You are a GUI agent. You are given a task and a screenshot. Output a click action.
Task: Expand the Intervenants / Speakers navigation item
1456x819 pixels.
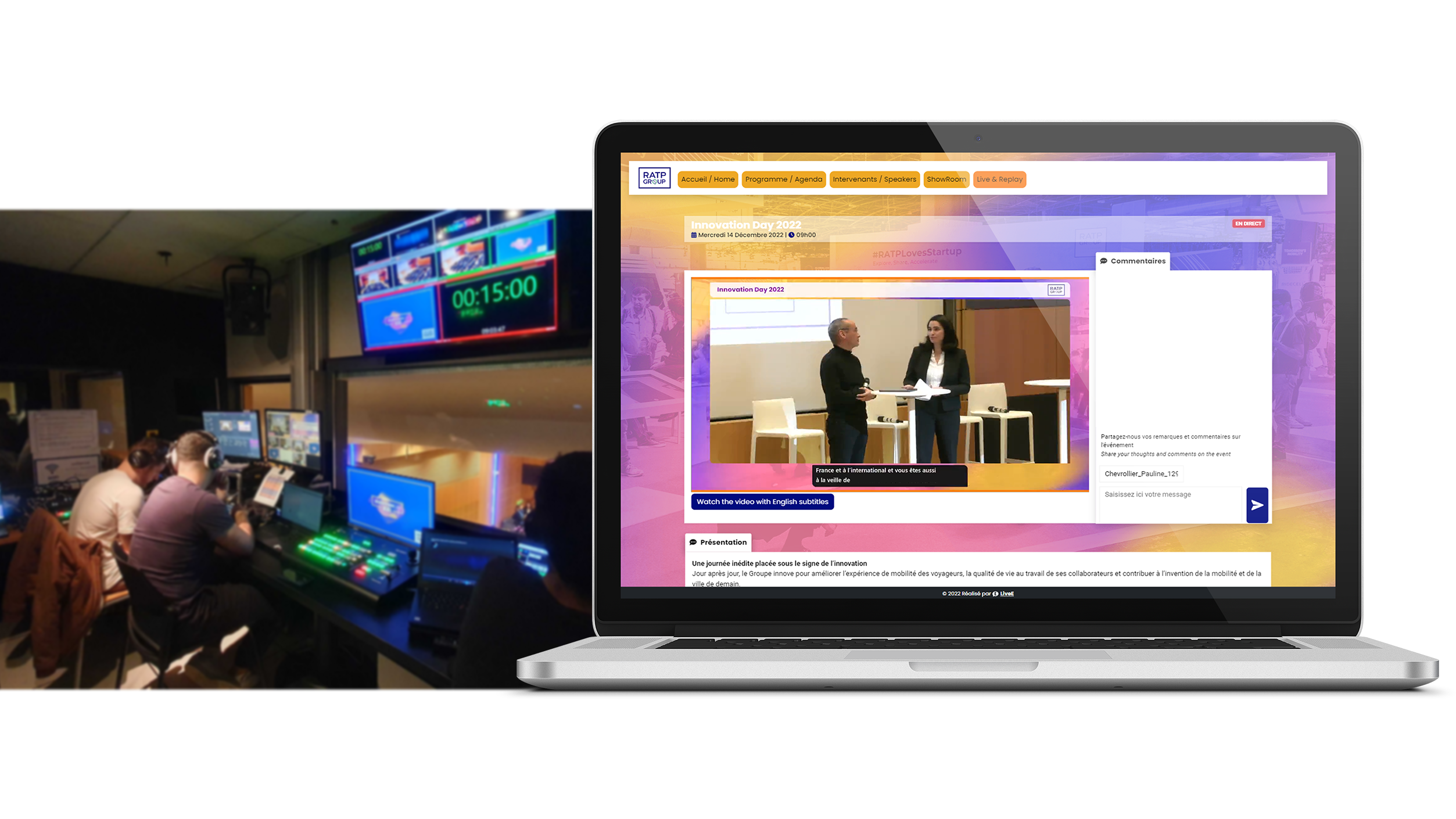click(873, 179)
